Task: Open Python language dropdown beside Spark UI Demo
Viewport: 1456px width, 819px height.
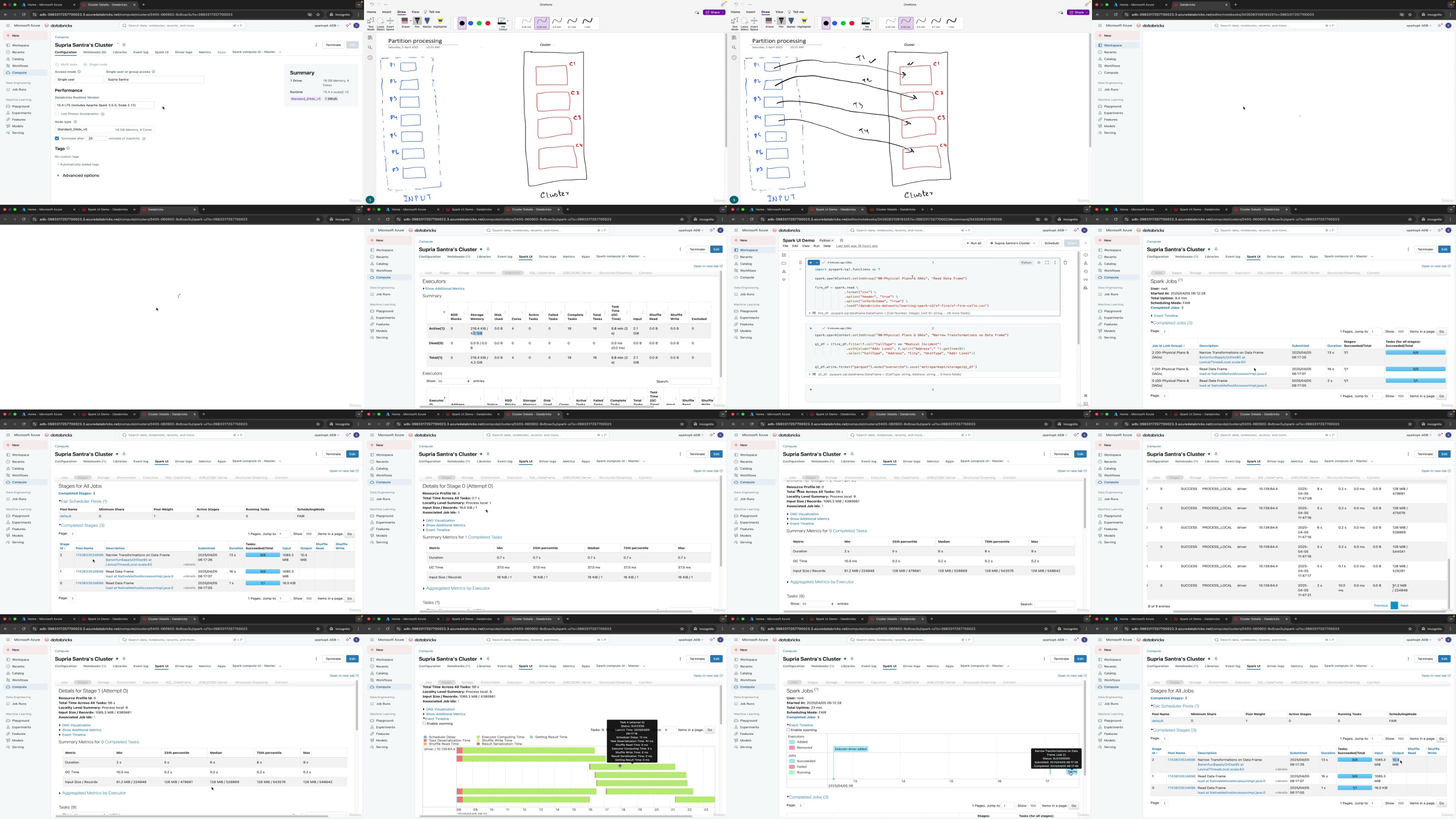Action: click(x=826, y=240)
